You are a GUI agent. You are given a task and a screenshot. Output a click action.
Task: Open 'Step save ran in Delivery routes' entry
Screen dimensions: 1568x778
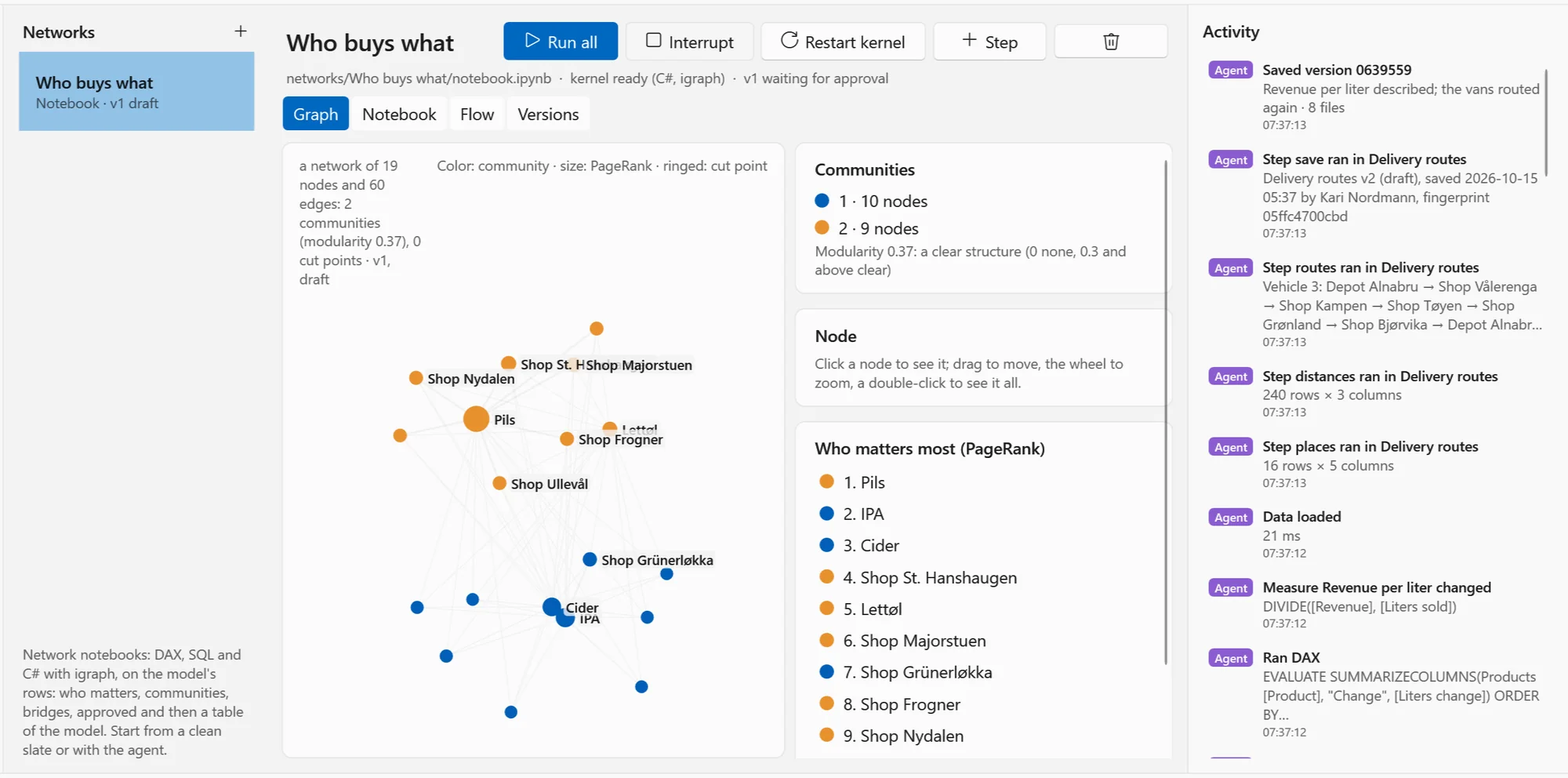(x=1375, y=195)
